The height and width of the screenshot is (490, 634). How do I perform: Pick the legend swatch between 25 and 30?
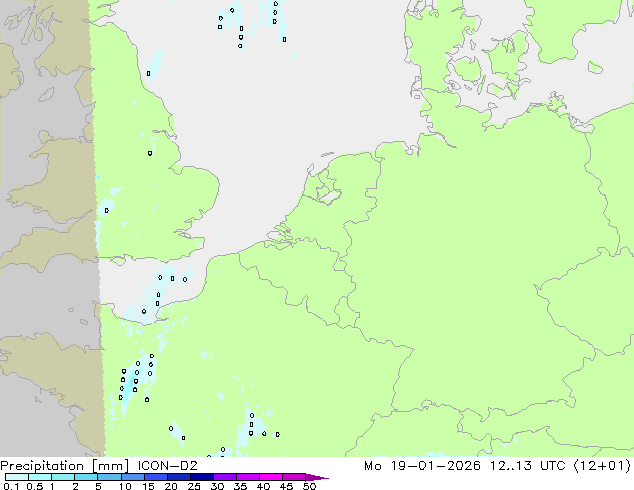(x=205, y=477)
